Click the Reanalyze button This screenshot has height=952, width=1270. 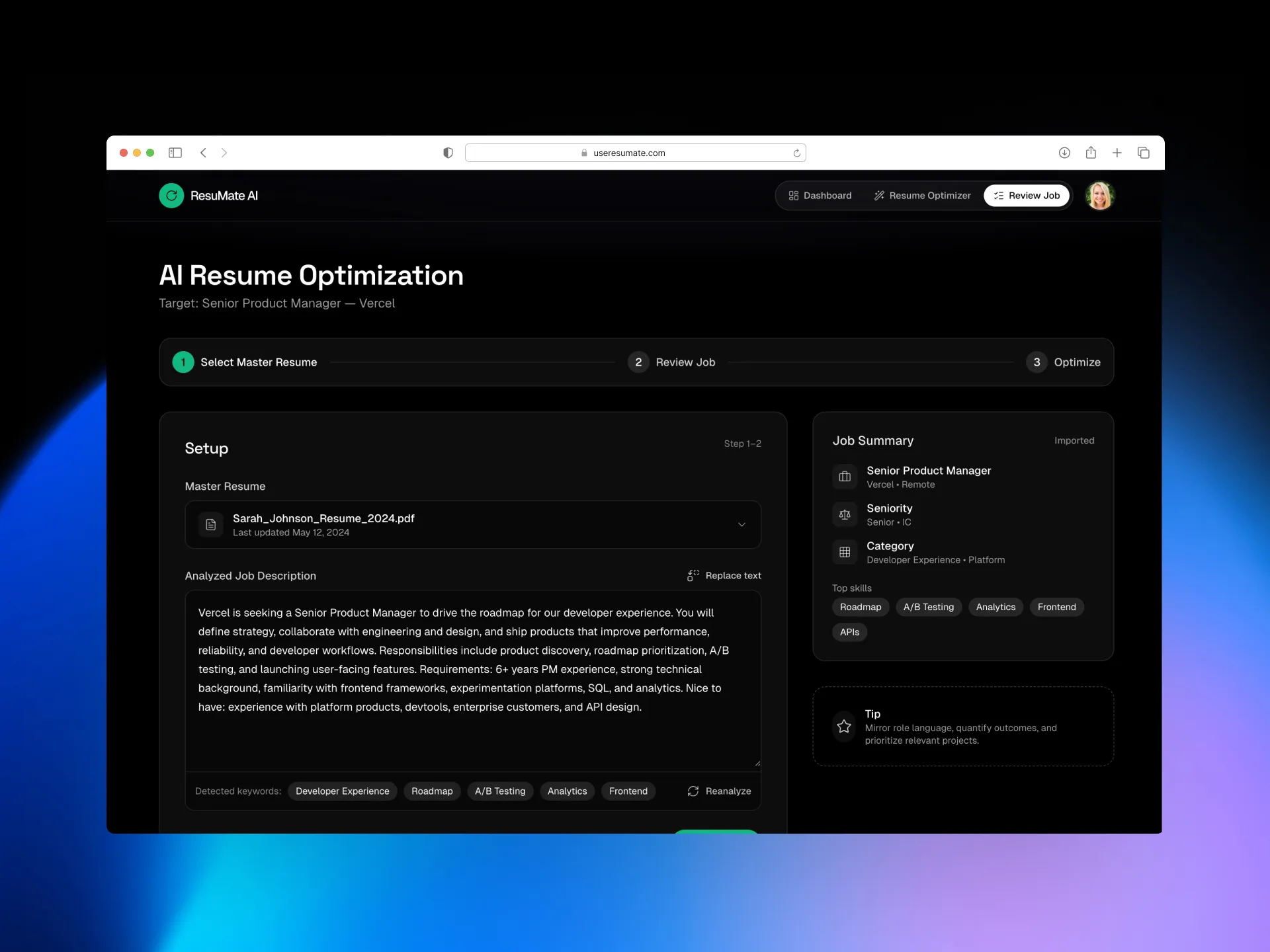tap(720, 791)
